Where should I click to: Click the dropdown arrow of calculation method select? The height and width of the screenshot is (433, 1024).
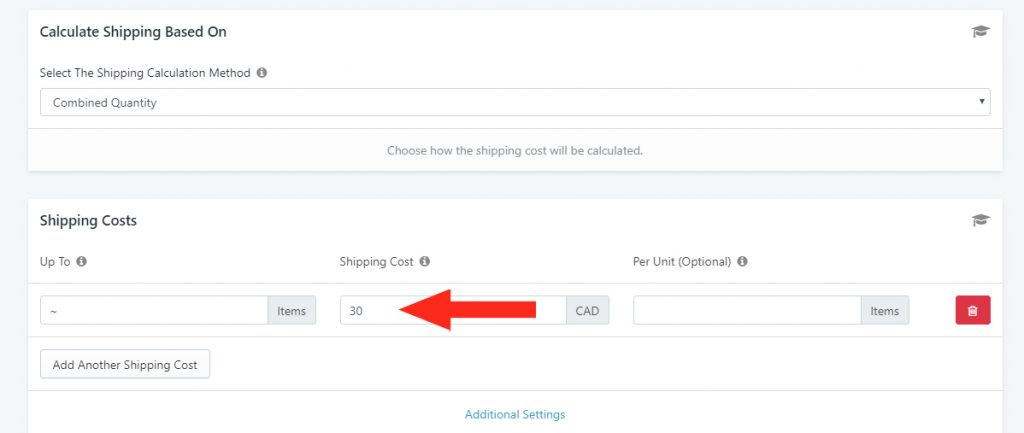981,102
